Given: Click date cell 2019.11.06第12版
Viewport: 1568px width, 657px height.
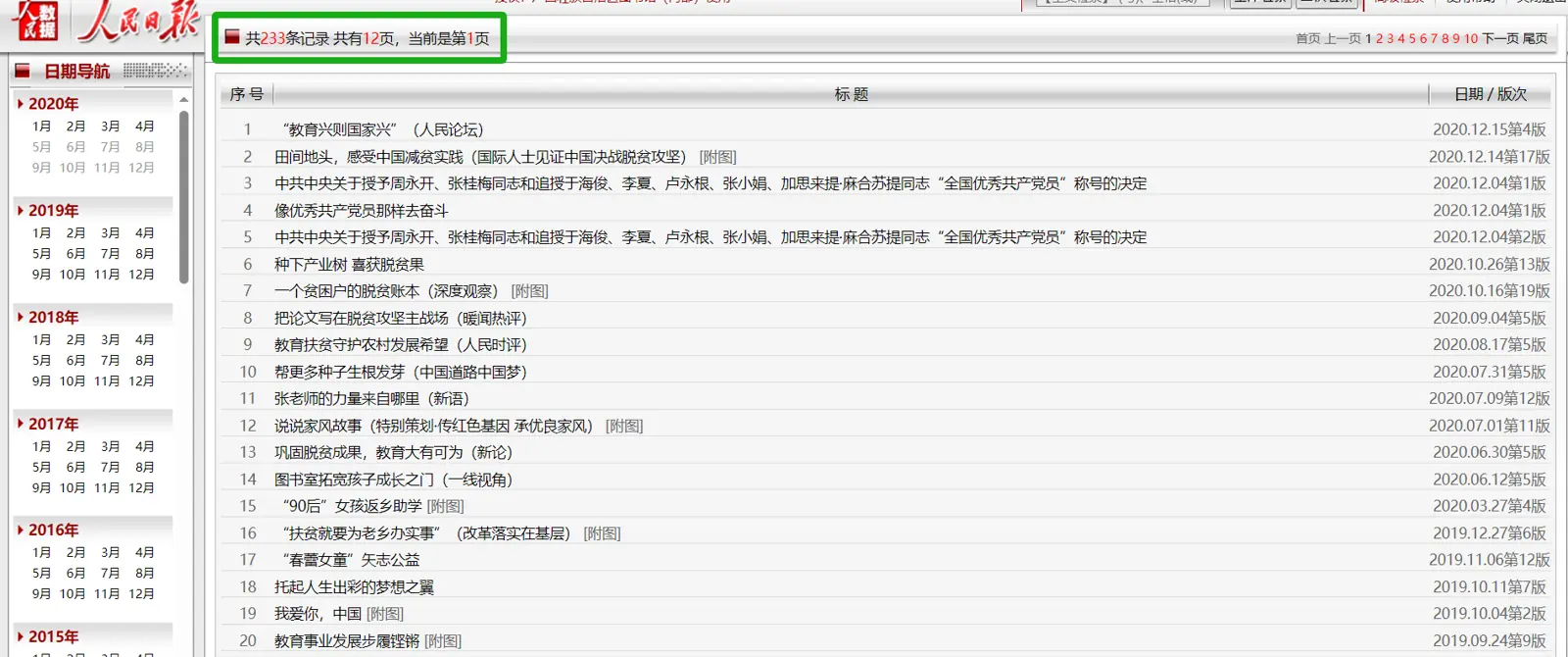Looking at the screenshot, I should [1489, 561].
